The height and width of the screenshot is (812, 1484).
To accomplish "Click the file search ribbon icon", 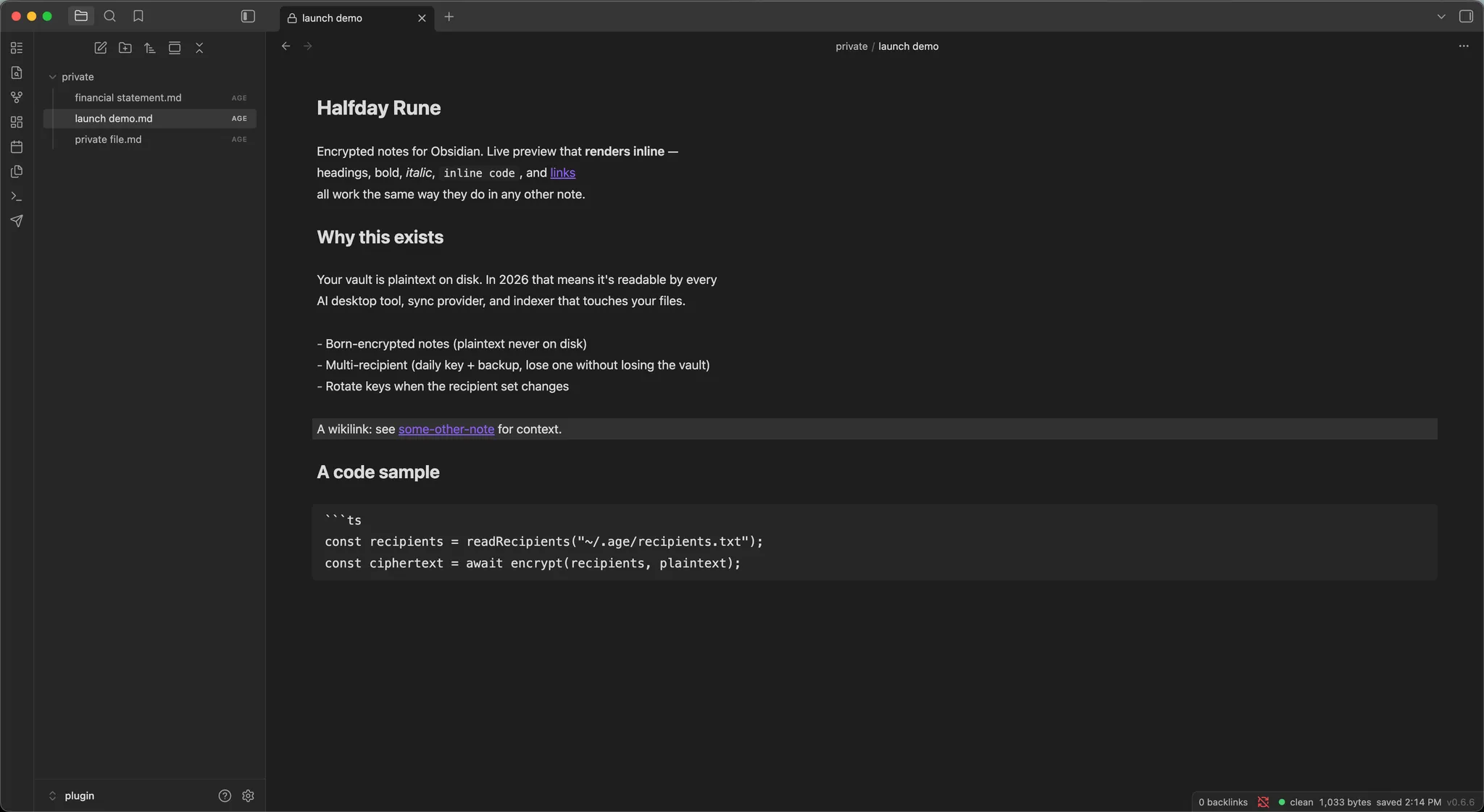I will pos(17,72).
